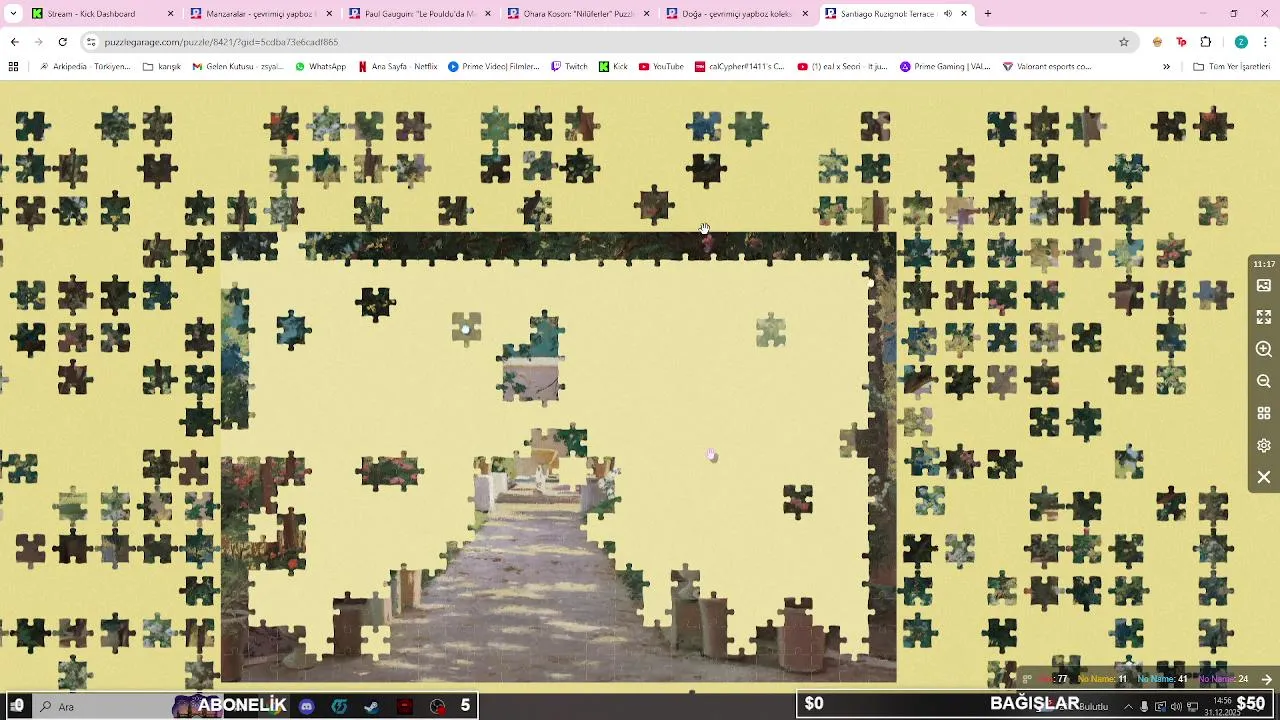Open Prime Gaming VAL bookmark
Viewport: 1280px width, 720px height.
[945, 67]
